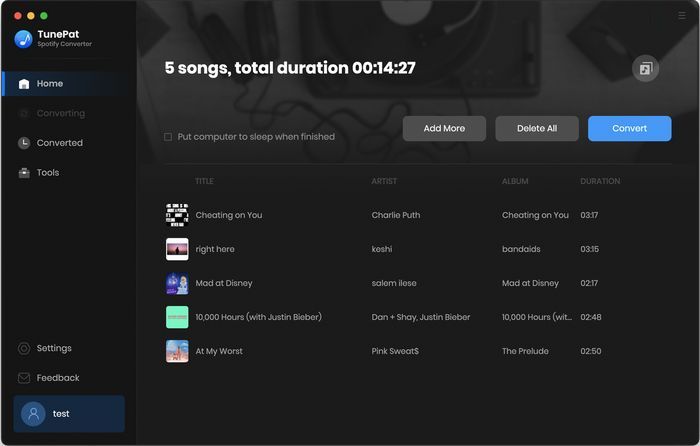Screen dimensions: 700x446
Task: Click artist salem ilese
Action: coord(394,283)
